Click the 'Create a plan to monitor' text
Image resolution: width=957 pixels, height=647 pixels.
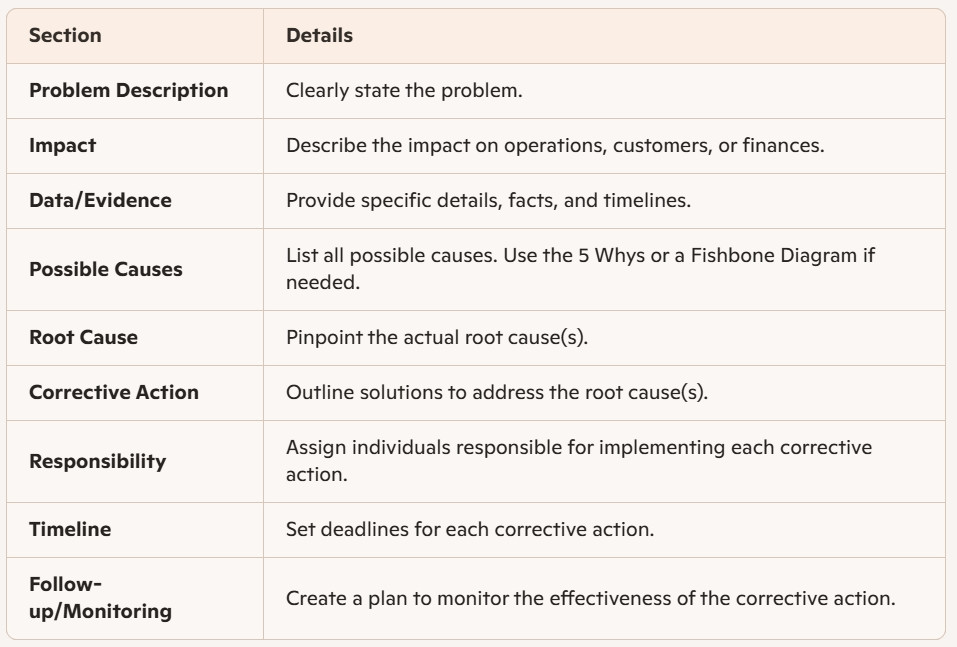(x=590, y=598)
